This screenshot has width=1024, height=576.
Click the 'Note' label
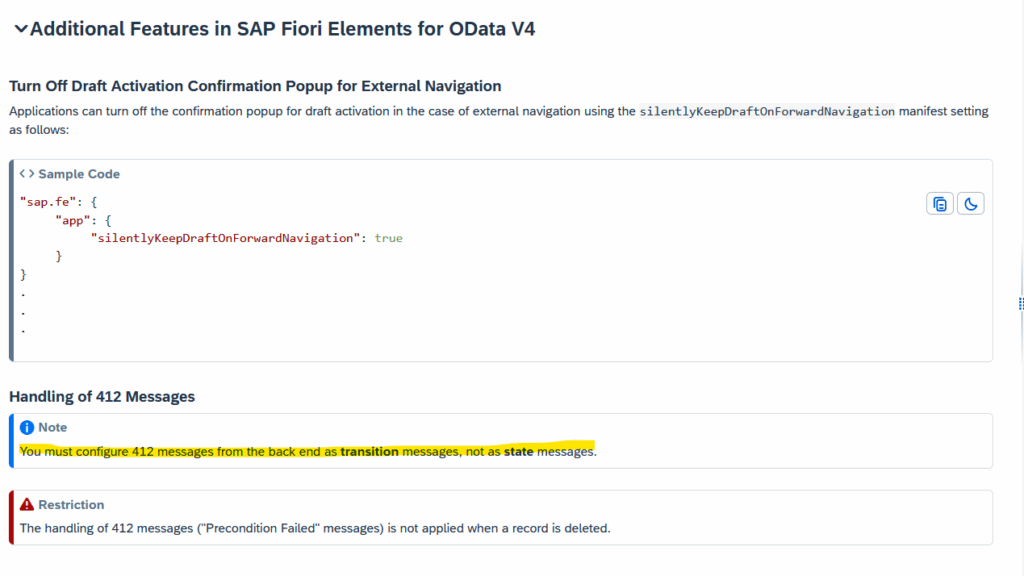(52, 427)
